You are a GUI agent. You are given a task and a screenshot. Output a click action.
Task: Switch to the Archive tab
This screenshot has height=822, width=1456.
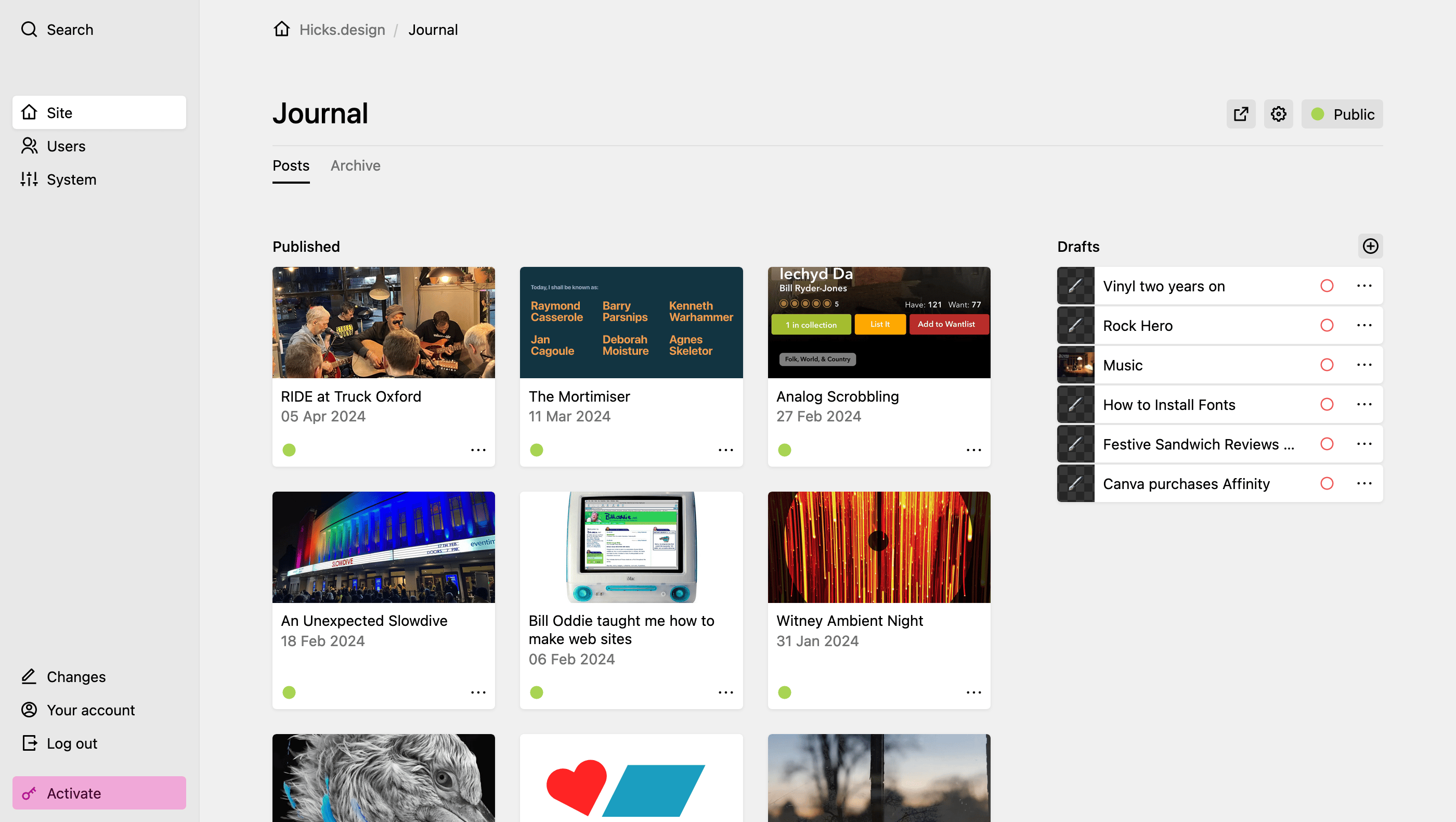(x=356, y=165)
